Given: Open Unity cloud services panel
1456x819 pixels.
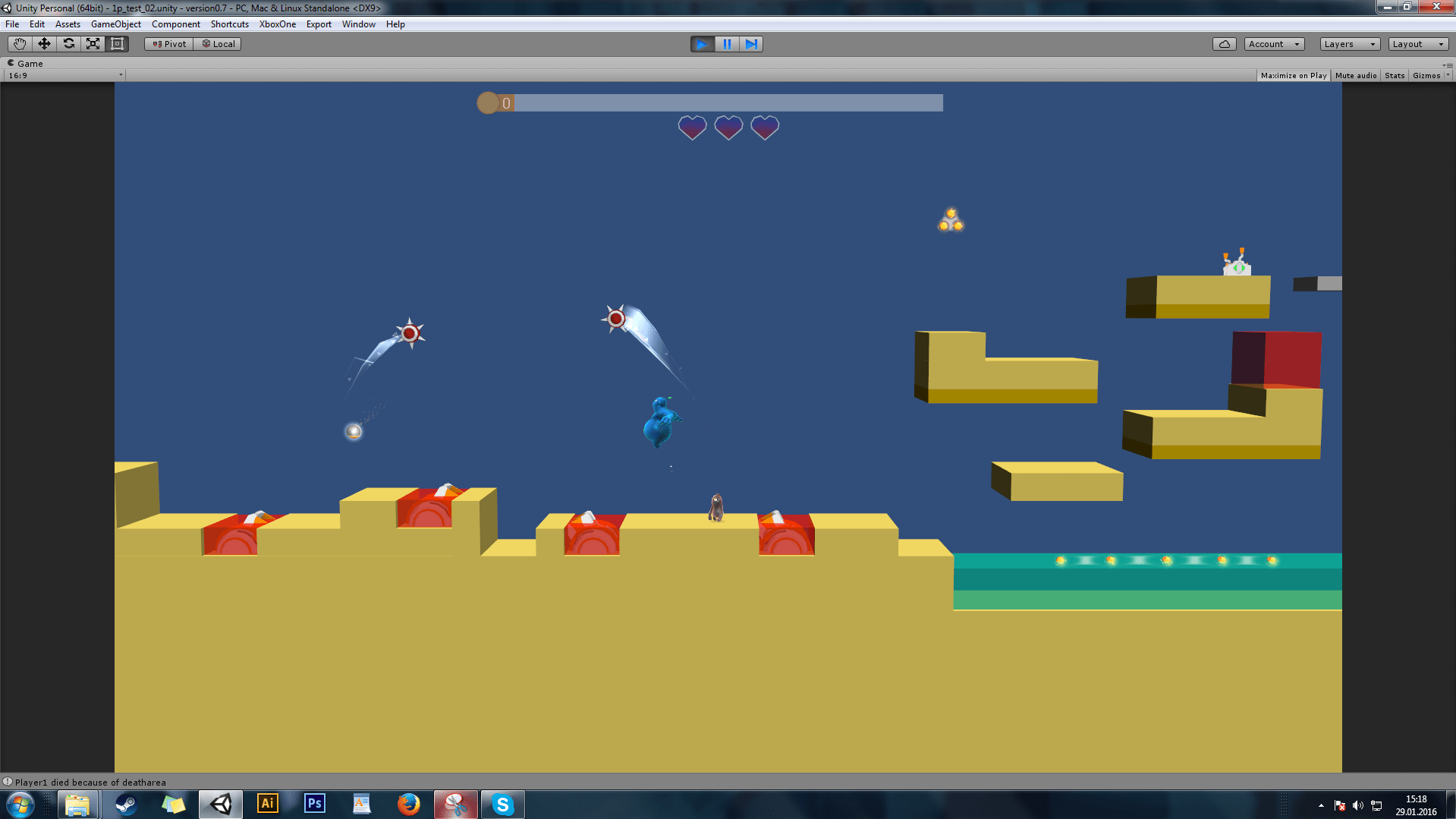Looking at the screenshot, I should 1224,43.
